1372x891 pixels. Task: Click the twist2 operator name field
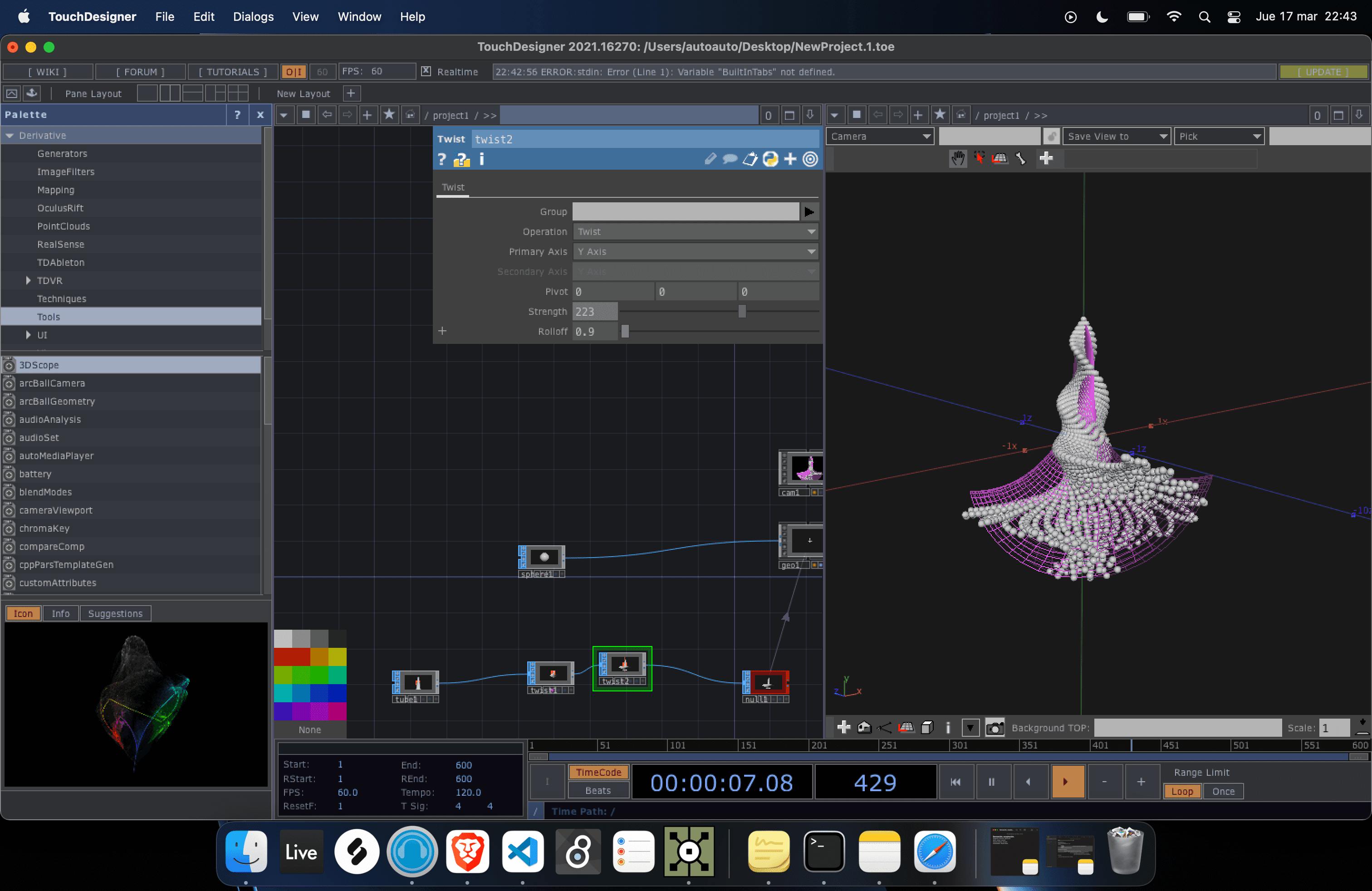[645, 139]
